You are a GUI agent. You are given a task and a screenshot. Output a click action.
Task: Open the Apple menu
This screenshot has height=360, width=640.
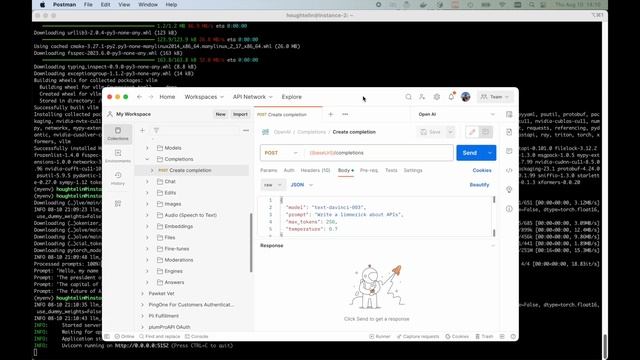coord(42,4)
